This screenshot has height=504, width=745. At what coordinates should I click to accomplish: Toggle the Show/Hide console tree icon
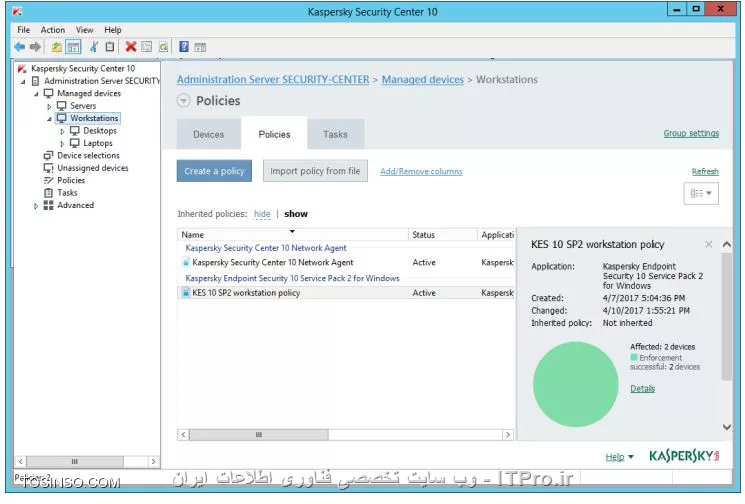pyautogui.click(x=73, y=47)
